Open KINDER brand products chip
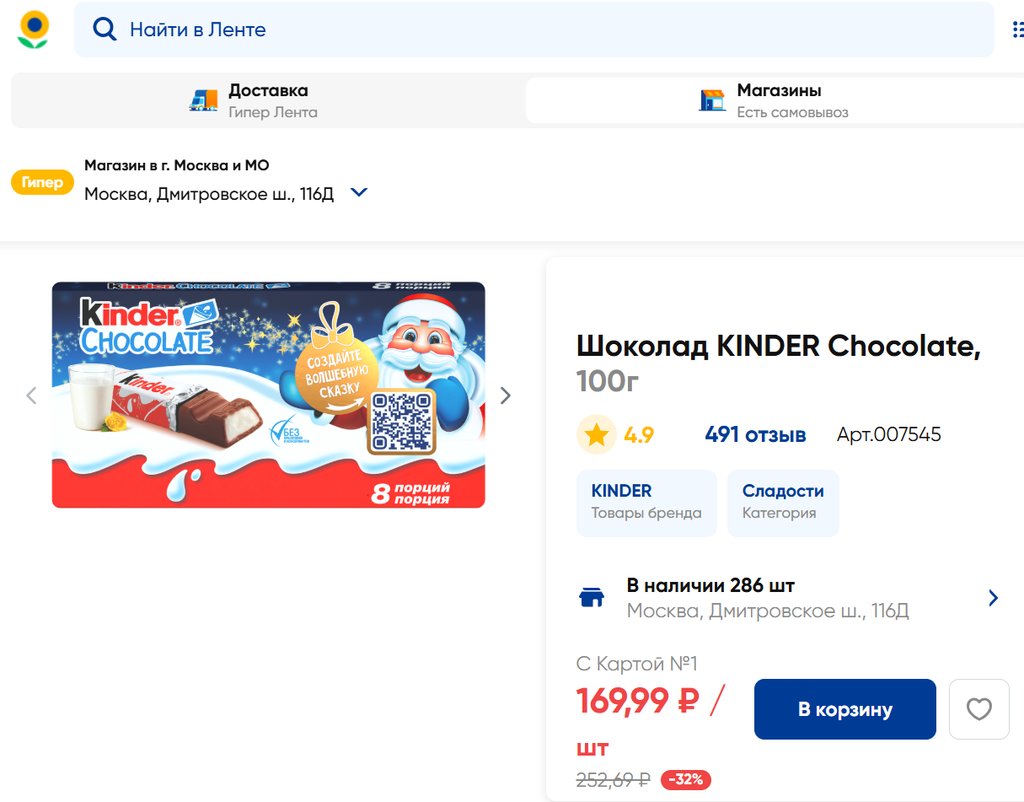Viewport: 1024px width, 802px height. (x=646, y=502)
